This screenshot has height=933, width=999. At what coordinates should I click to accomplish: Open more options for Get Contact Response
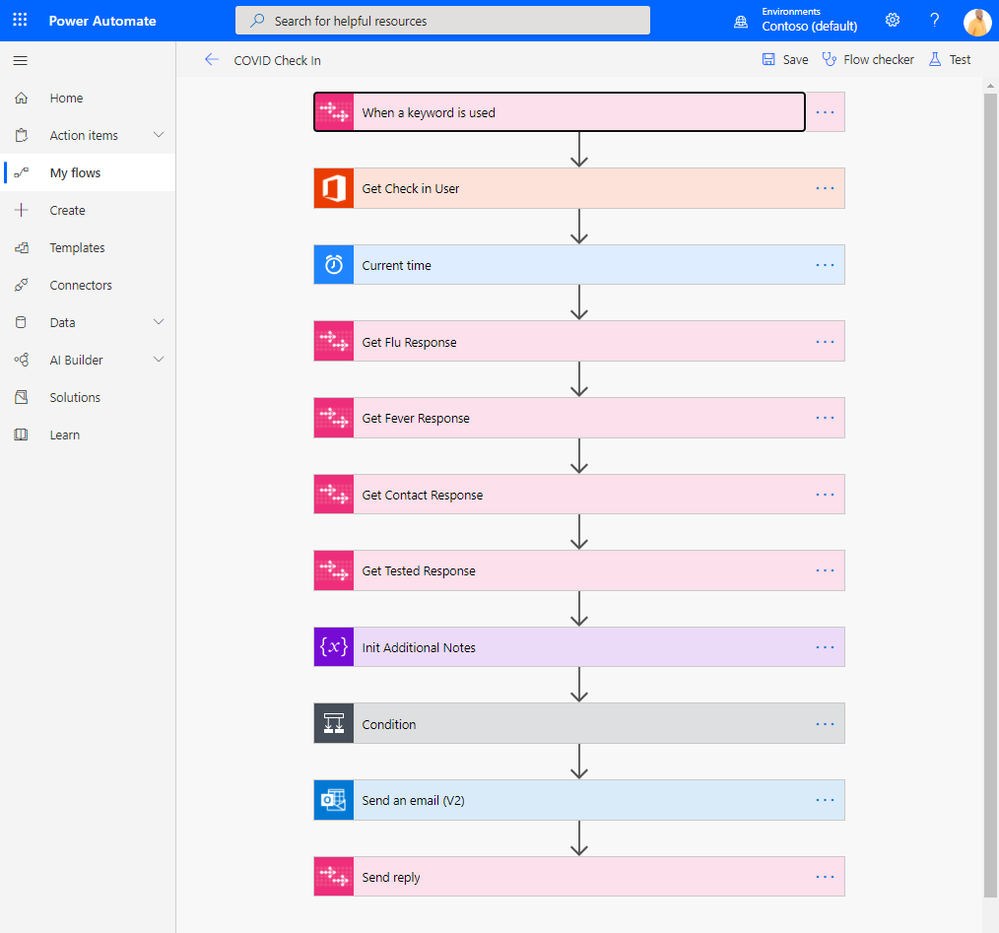click(x=825, y=495)
